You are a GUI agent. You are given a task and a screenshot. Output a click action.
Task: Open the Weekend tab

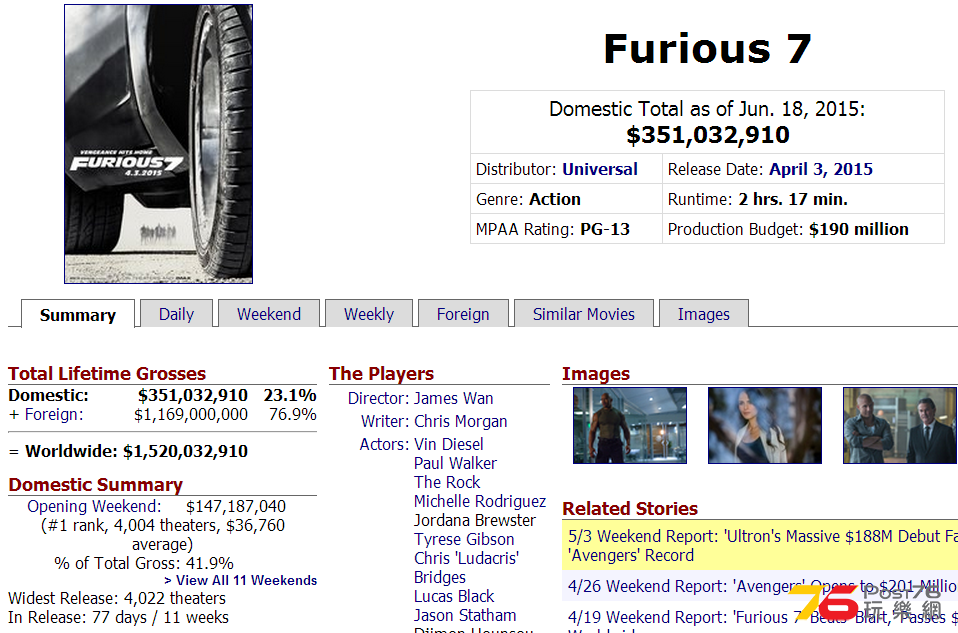[x=269, y=314]
